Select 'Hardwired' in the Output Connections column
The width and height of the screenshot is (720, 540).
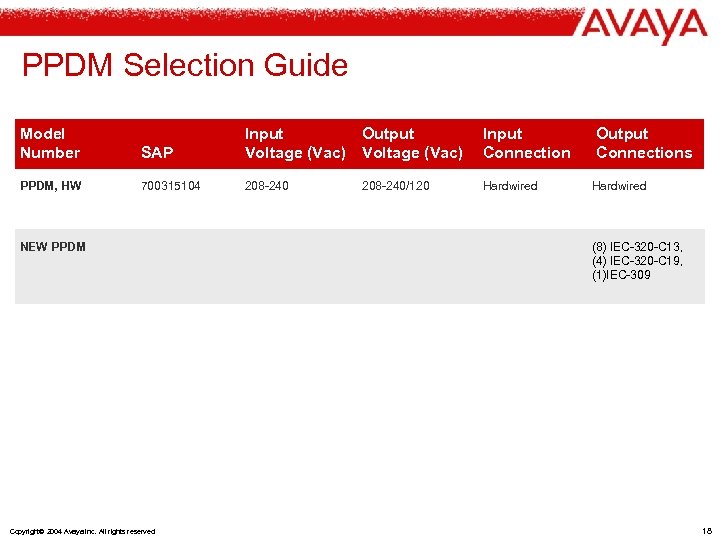(619, 186)
